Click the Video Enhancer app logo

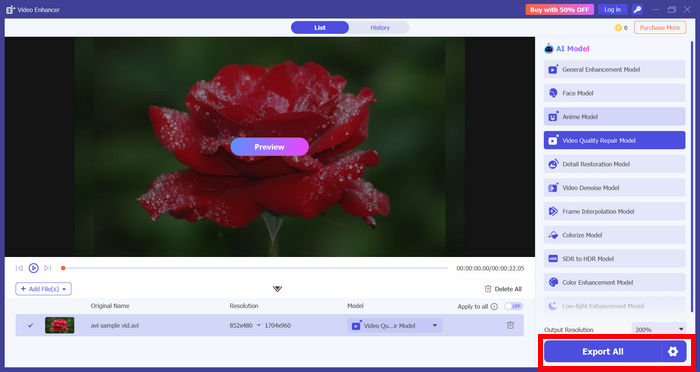point(10,9)
